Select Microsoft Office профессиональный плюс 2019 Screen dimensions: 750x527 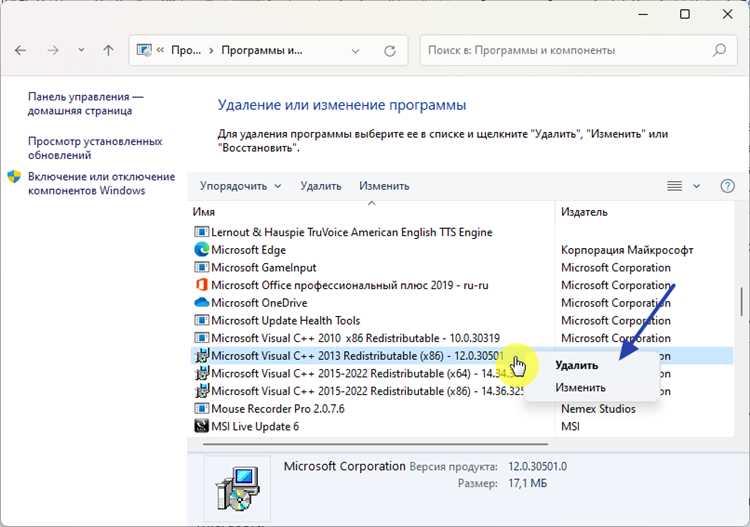click(x=350, y=285)
